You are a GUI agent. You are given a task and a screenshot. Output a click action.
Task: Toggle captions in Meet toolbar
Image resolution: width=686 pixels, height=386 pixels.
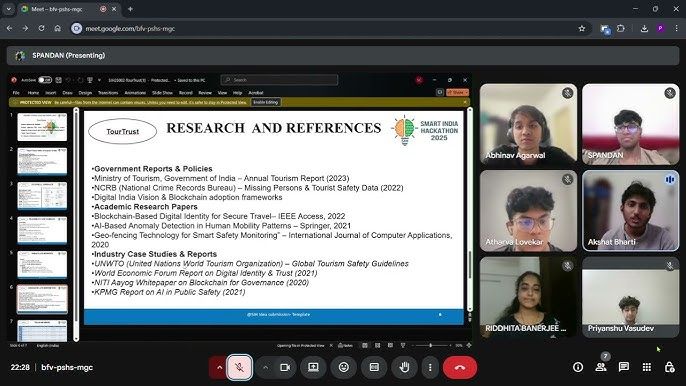(374, 367)
